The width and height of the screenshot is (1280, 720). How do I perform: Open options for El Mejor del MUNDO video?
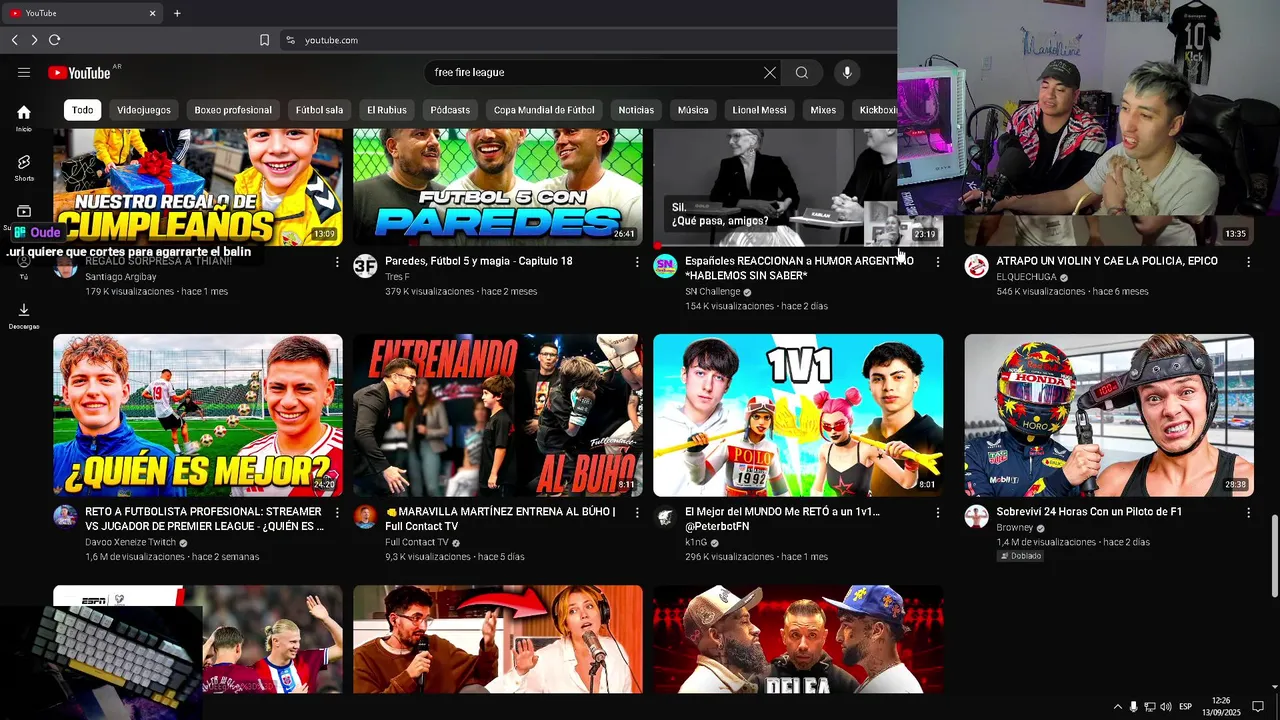point(937,513)
